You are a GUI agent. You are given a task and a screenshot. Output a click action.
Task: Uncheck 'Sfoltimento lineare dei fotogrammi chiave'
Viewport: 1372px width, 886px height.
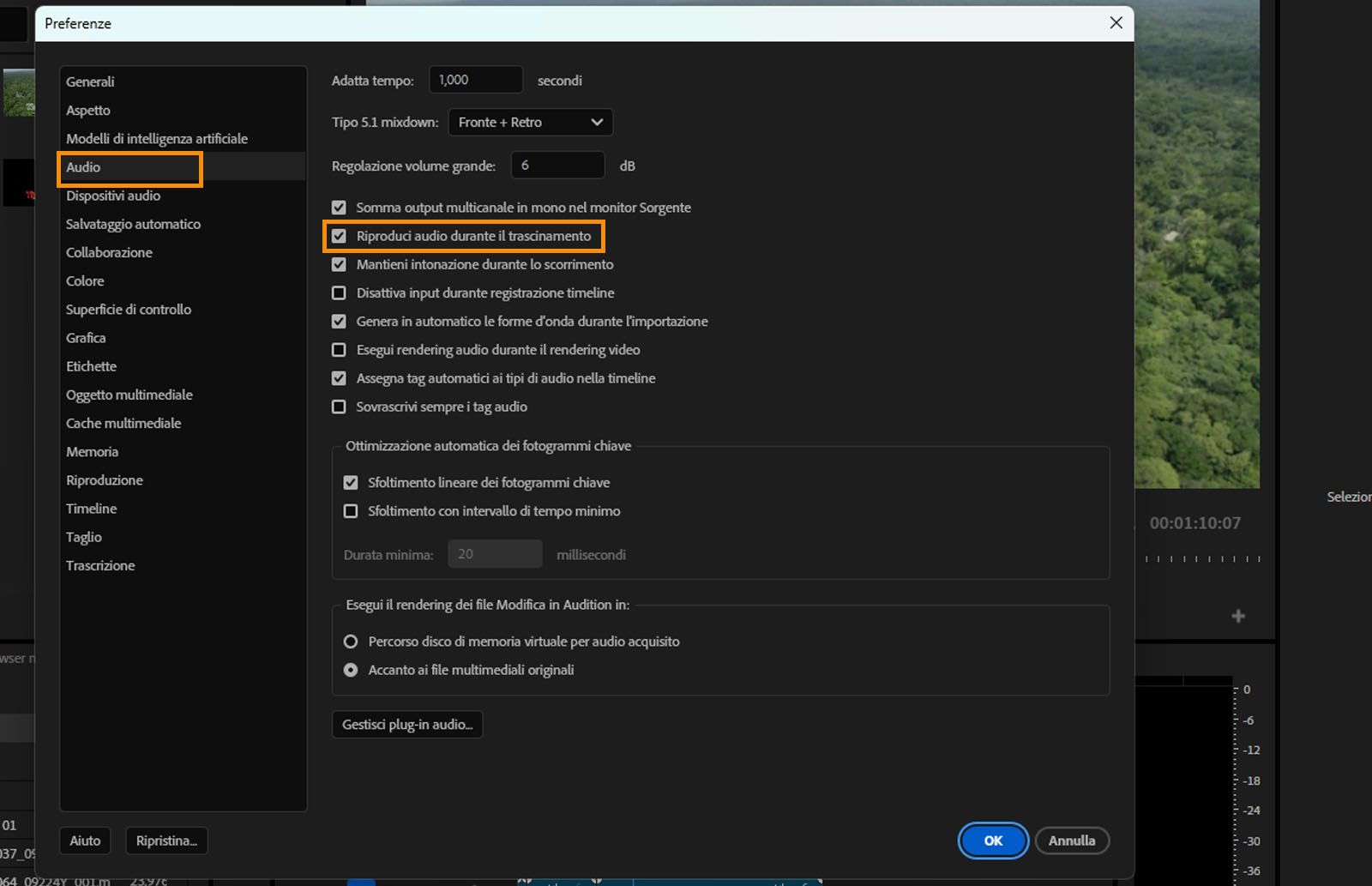coord(351,482)
